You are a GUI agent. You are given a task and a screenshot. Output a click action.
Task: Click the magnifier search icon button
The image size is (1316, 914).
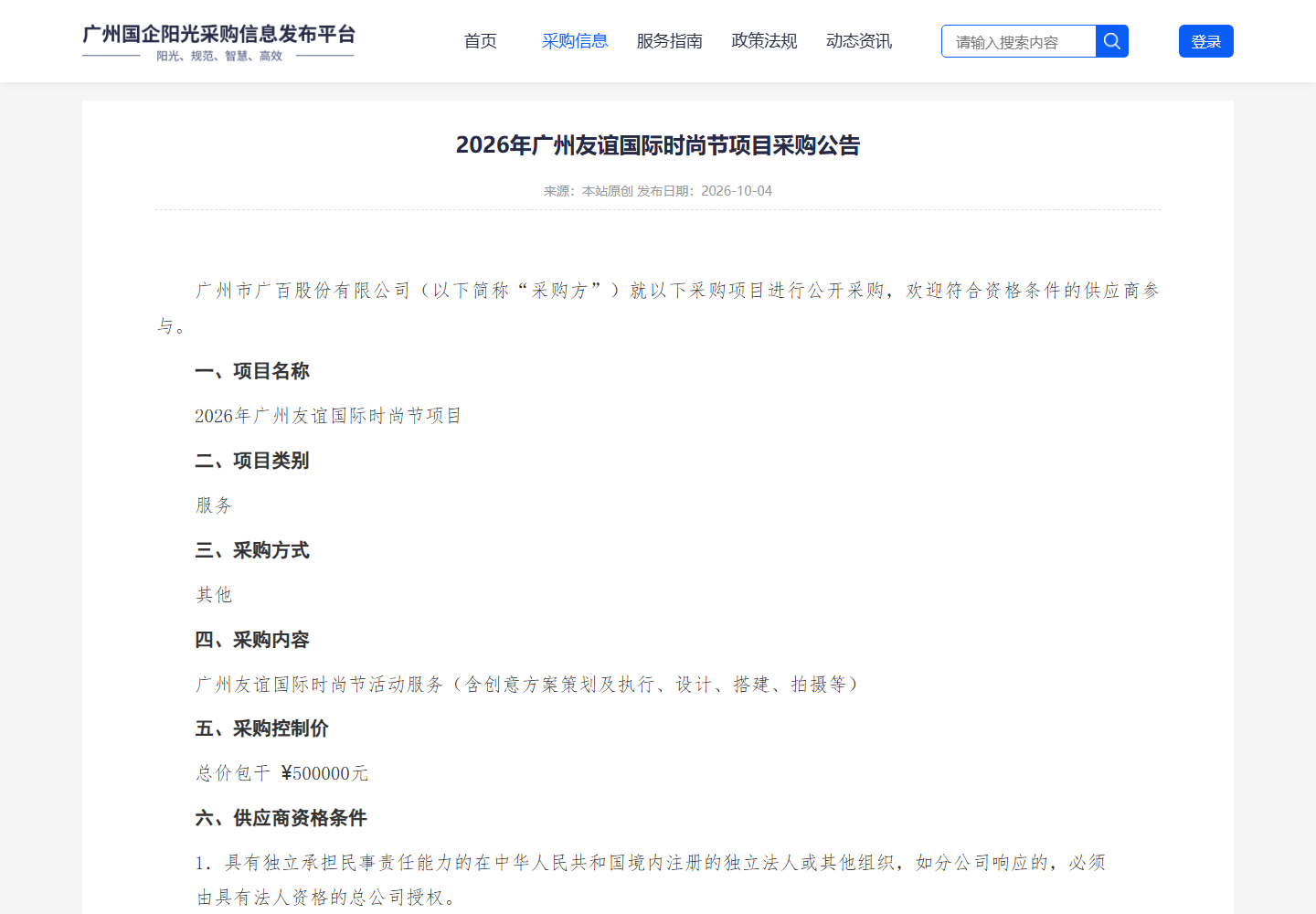click(1112, 41)
